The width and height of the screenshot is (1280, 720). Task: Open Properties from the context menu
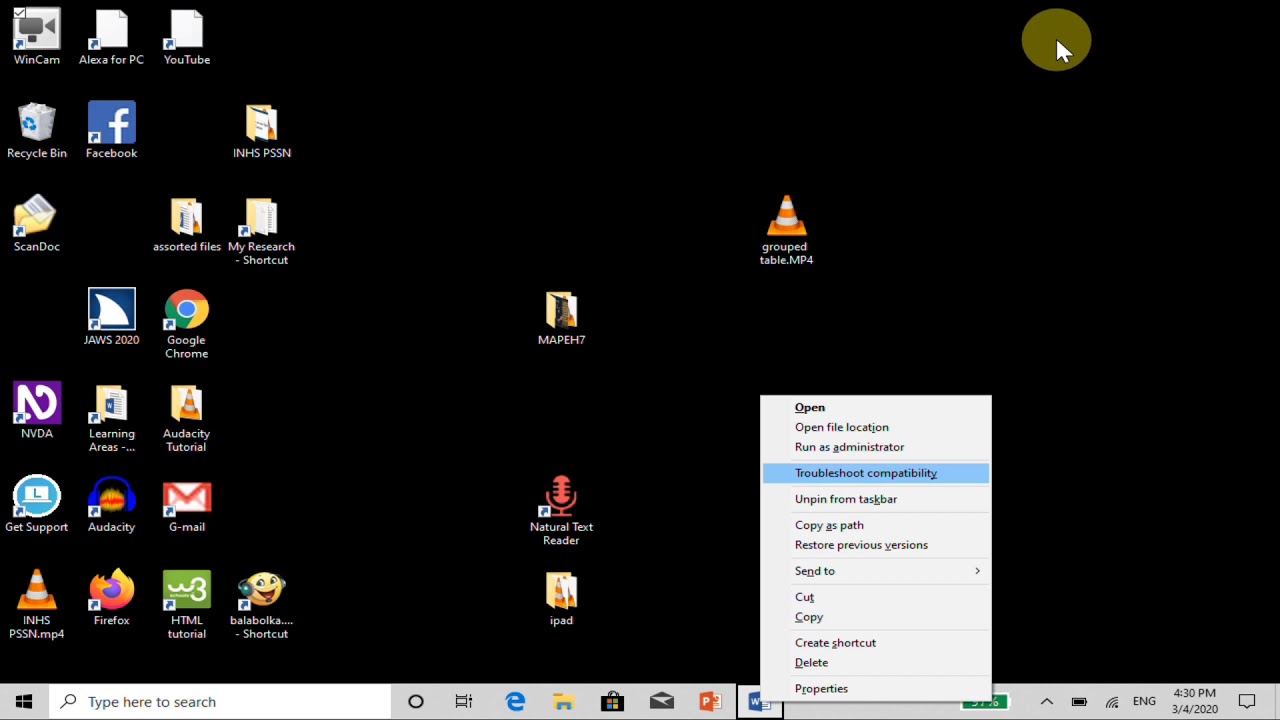pyautogui.click(x=875, y=689)
